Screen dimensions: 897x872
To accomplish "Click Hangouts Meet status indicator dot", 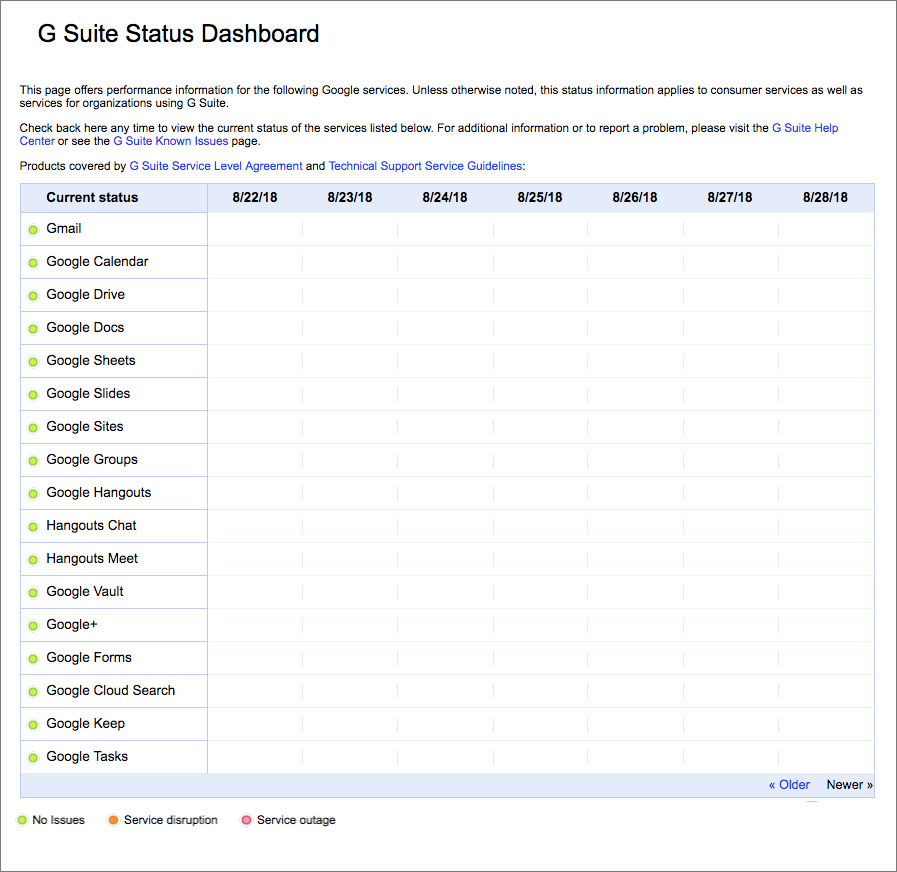I will click(x=33, y=560).
